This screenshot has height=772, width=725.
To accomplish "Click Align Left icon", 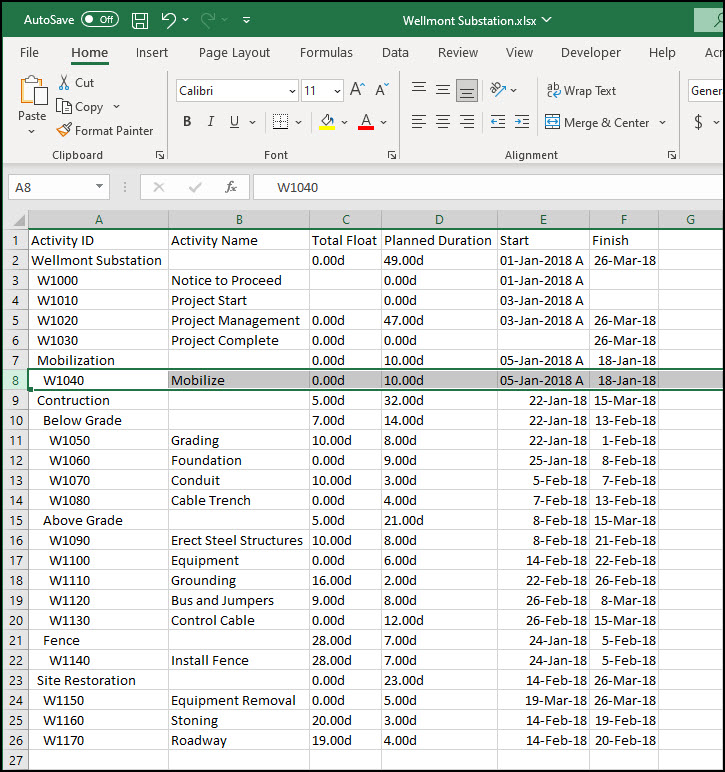I will click(419, 122).
